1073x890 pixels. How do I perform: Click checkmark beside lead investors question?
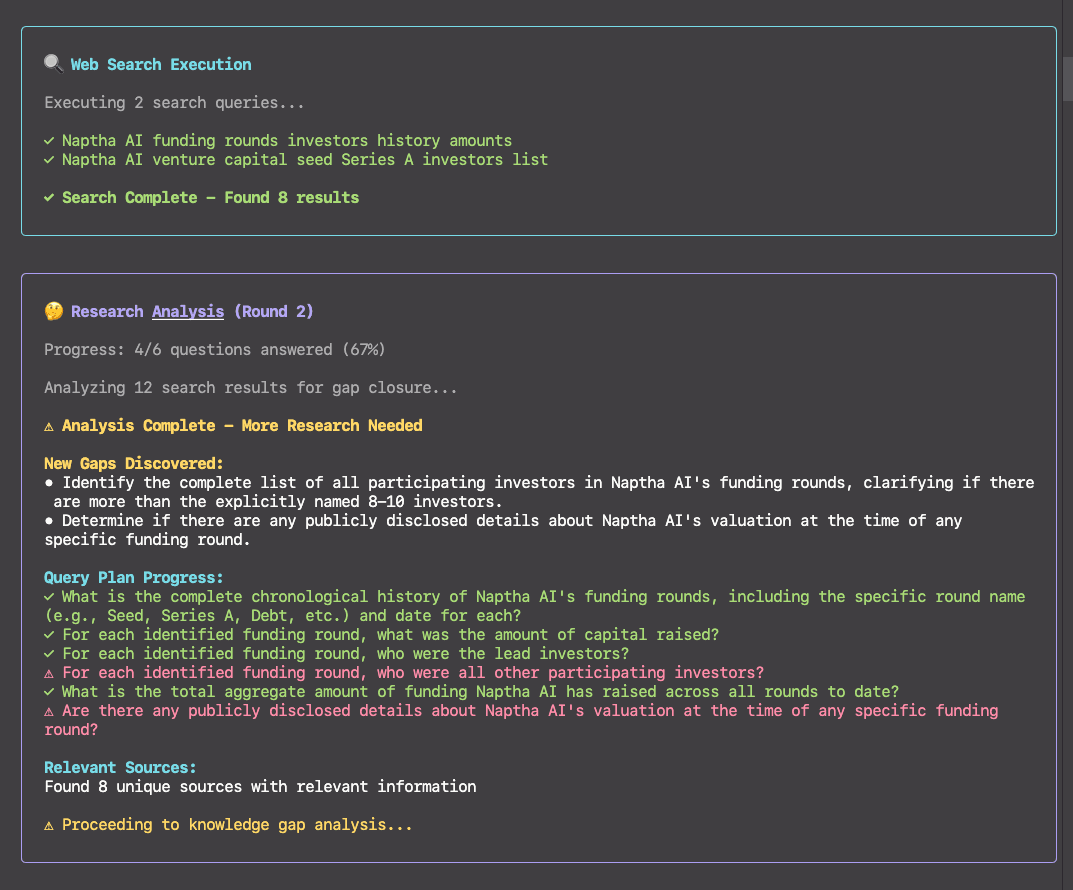(49, 653)
